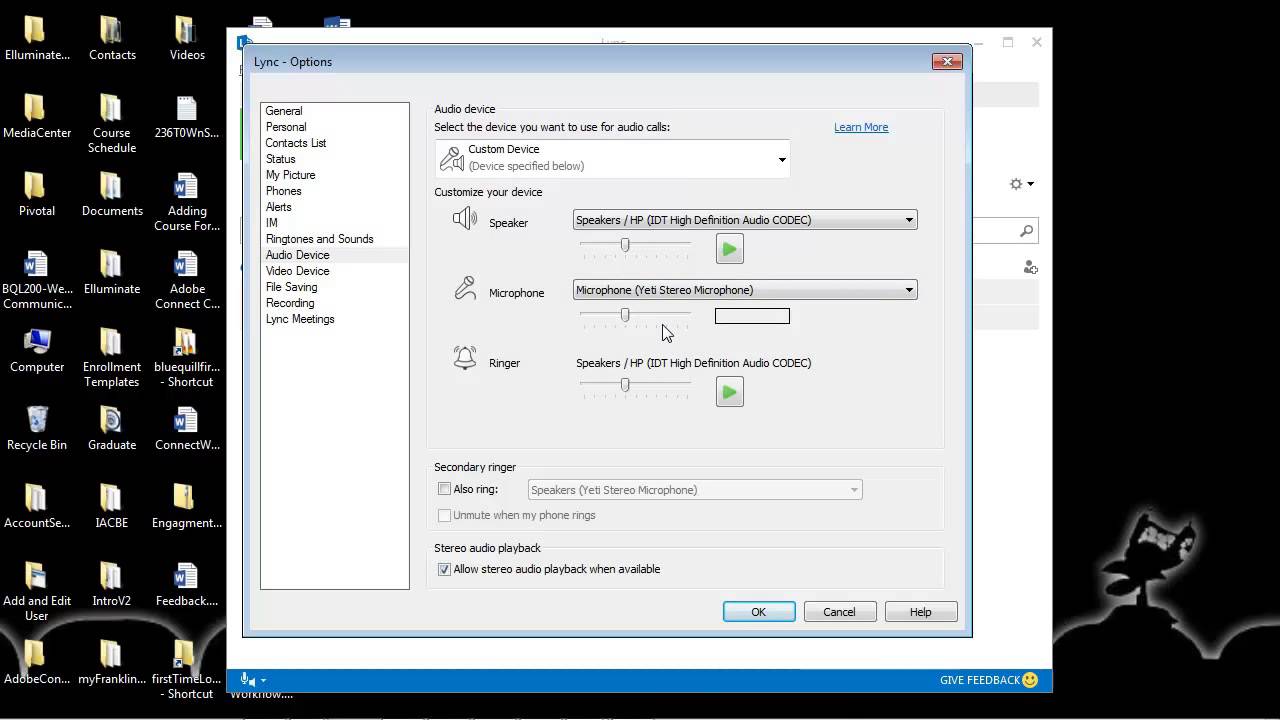Open the Graduate desktop folder
This screenshot has height=720, width=1280.
coord(112,429)
